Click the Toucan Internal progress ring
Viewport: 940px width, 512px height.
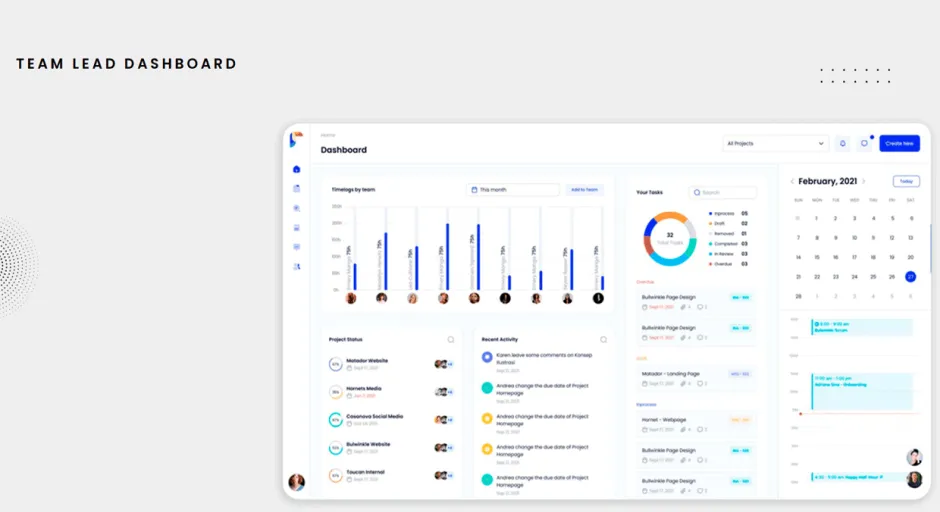pos(335,475)
